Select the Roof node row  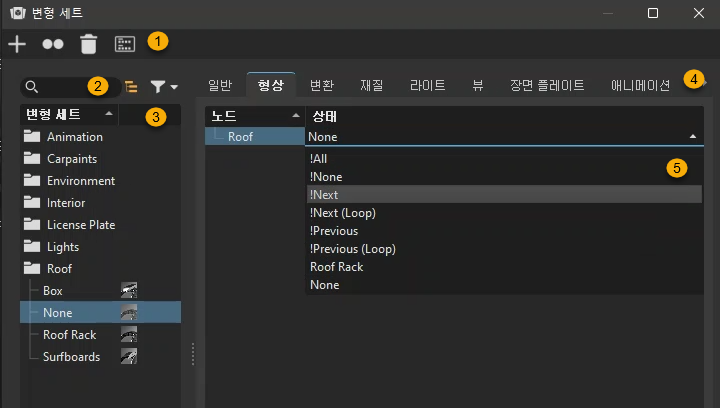[255, 137]
